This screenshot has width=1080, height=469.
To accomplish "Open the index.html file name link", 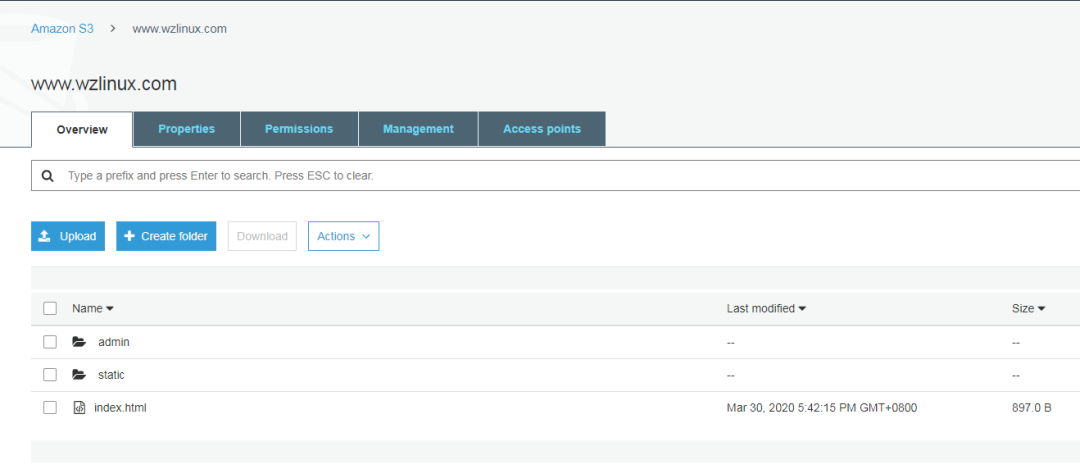I will [x=121, y=408].
